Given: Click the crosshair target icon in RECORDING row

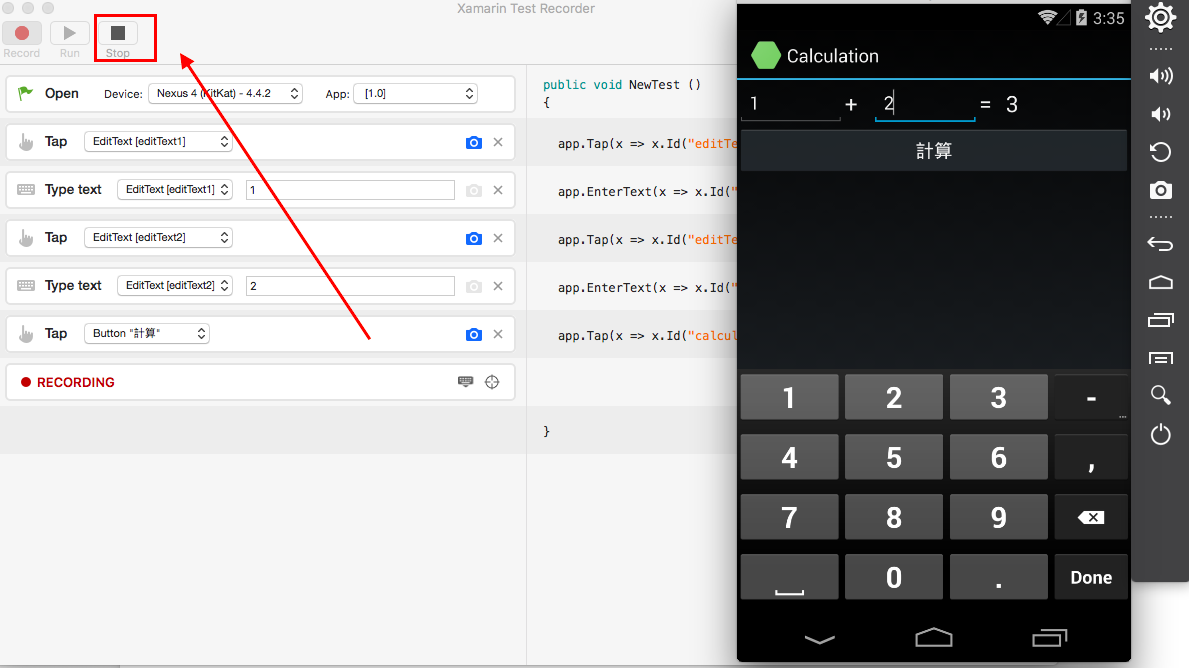Looking at the screenshot, I should pos(492,382).
